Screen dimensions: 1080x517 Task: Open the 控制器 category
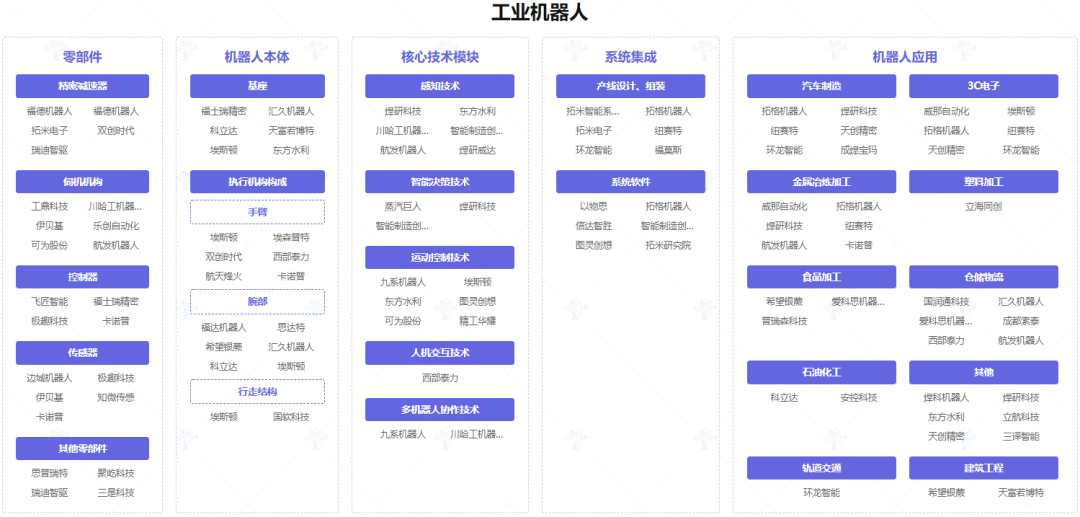tap(82, 277)
